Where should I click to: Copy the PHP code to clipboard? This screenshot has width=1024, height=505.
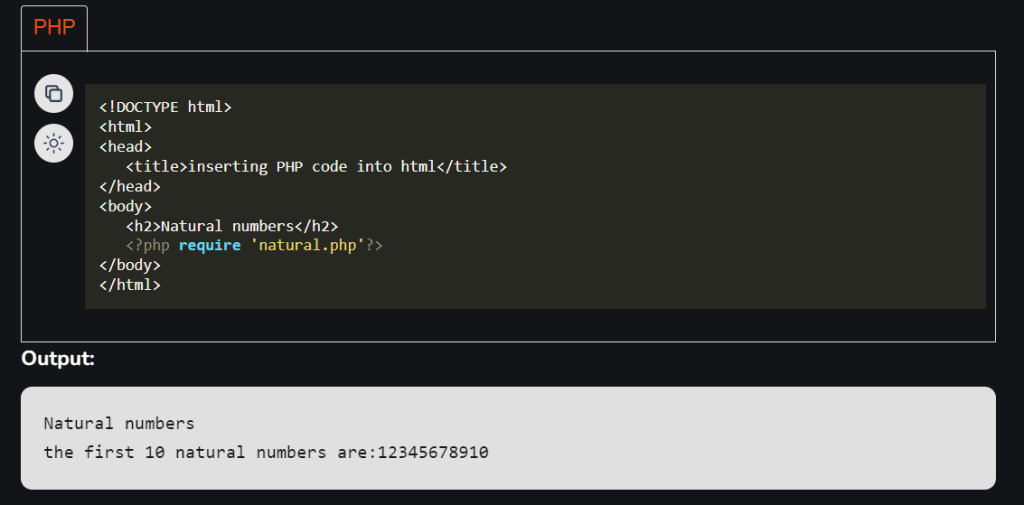(54, 94)
